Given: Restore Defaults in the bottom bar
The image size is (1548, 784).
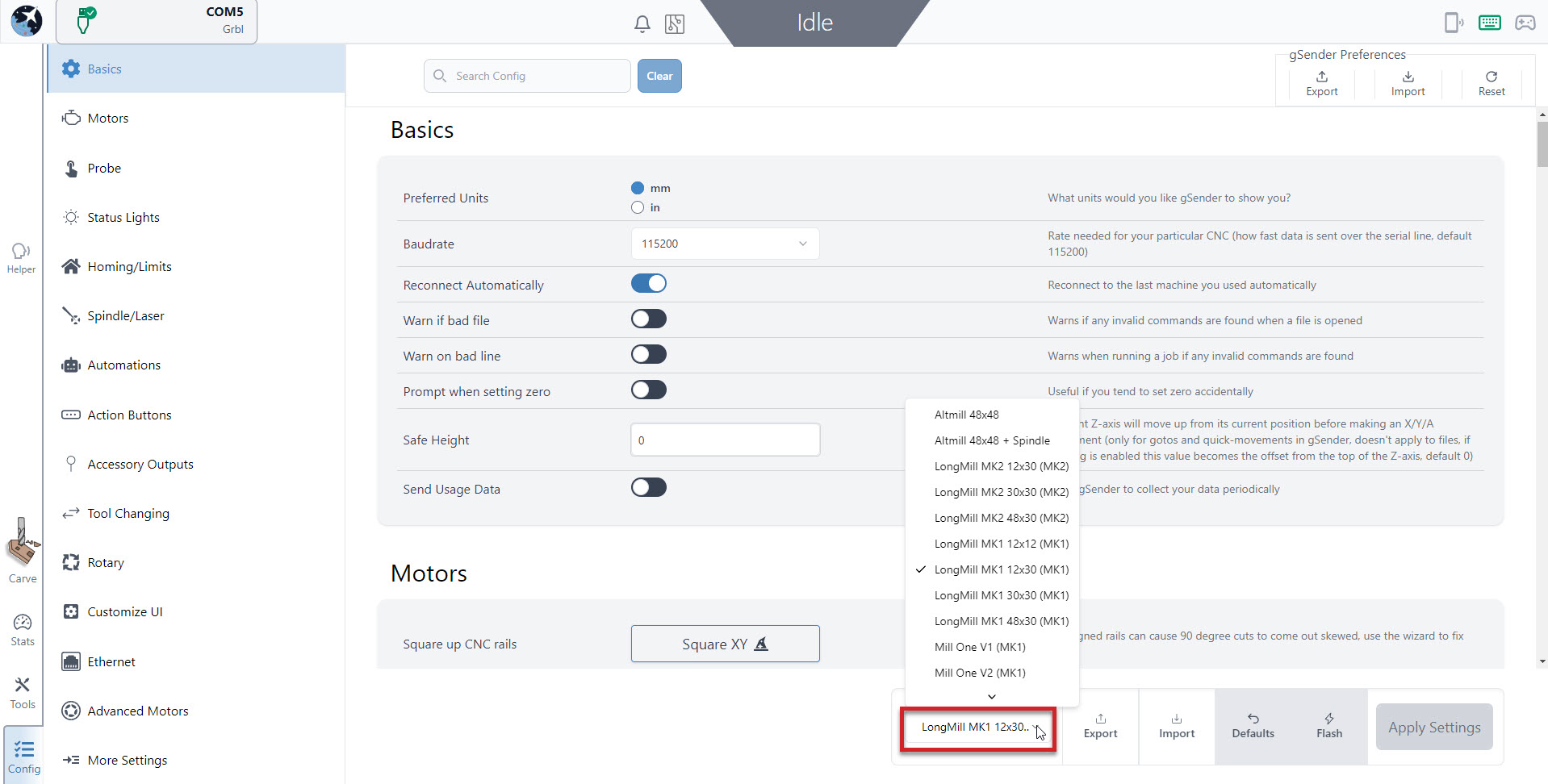Looking at the screenshot, I should click(1253, 726).
